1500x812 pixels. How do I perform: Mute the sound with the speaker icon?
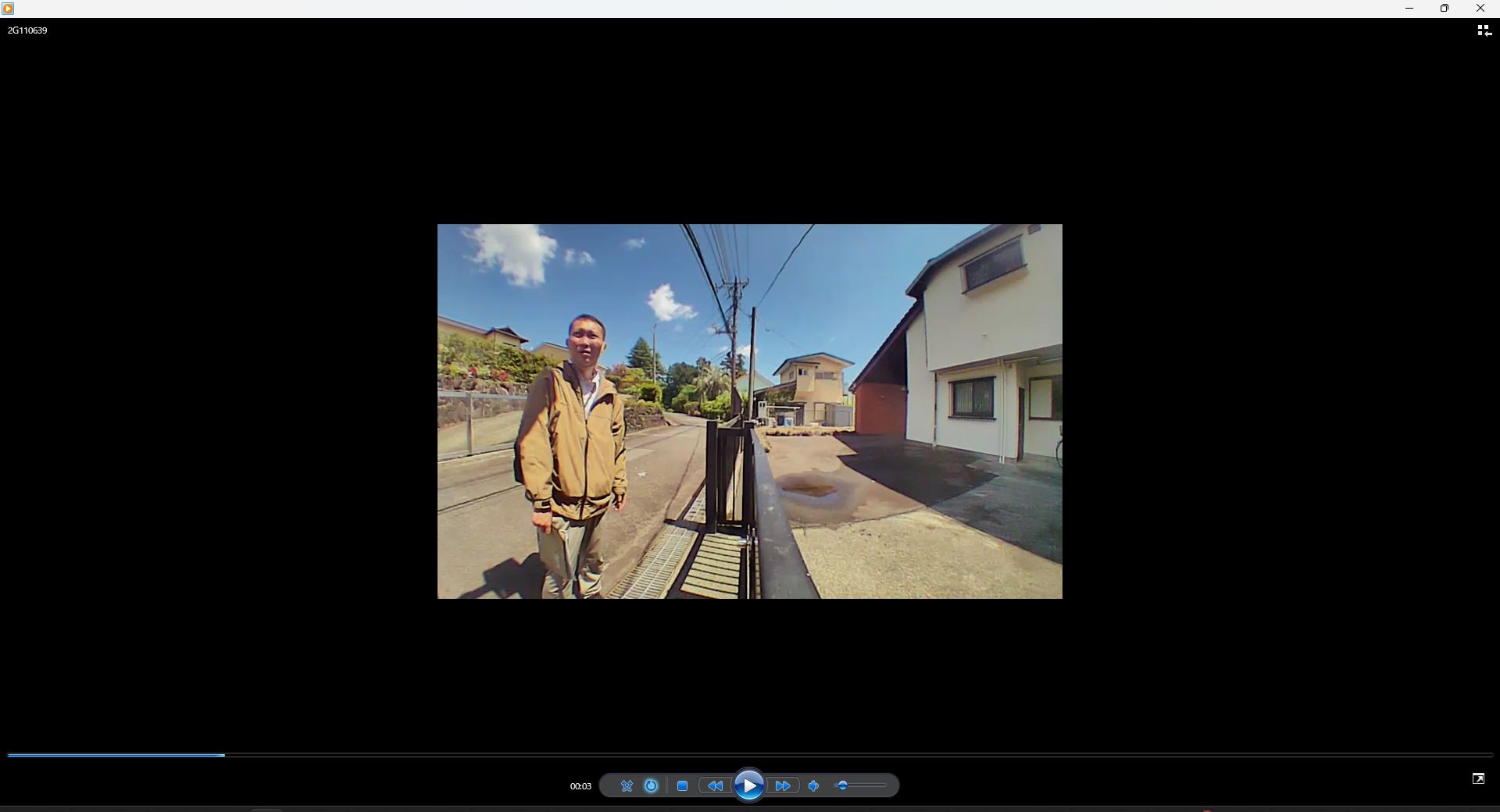pyautogui.click(x=814, y=786)
